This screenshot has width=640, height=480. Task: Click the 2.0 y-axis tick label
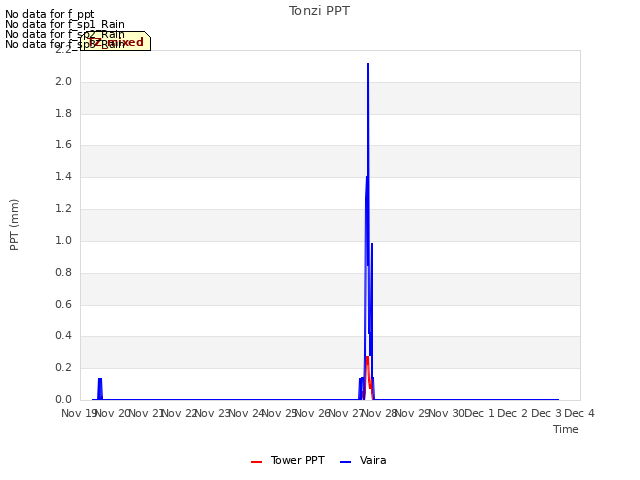pos(63,82)
